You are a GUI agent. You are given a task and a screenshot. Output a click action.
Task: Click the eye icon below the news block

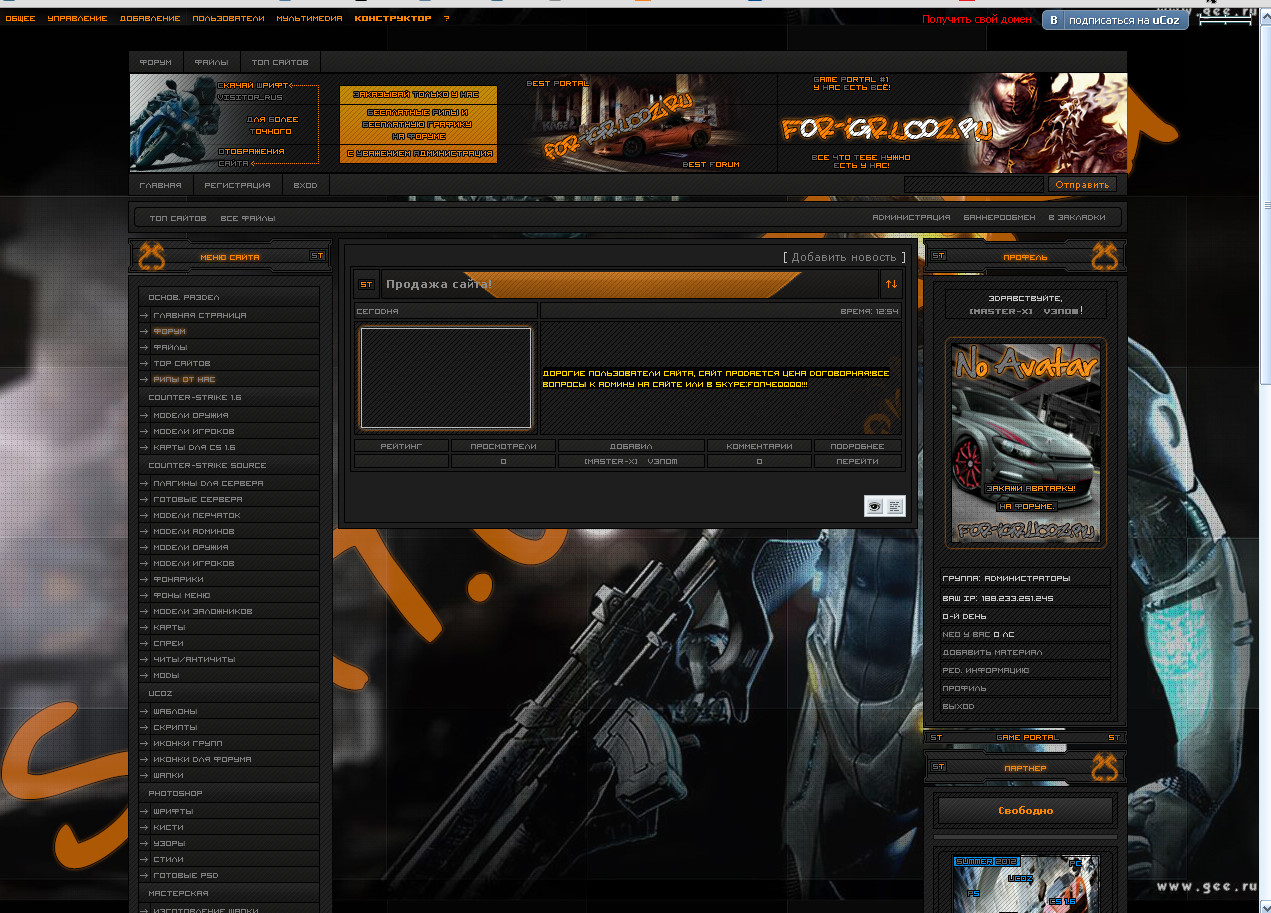875,507
